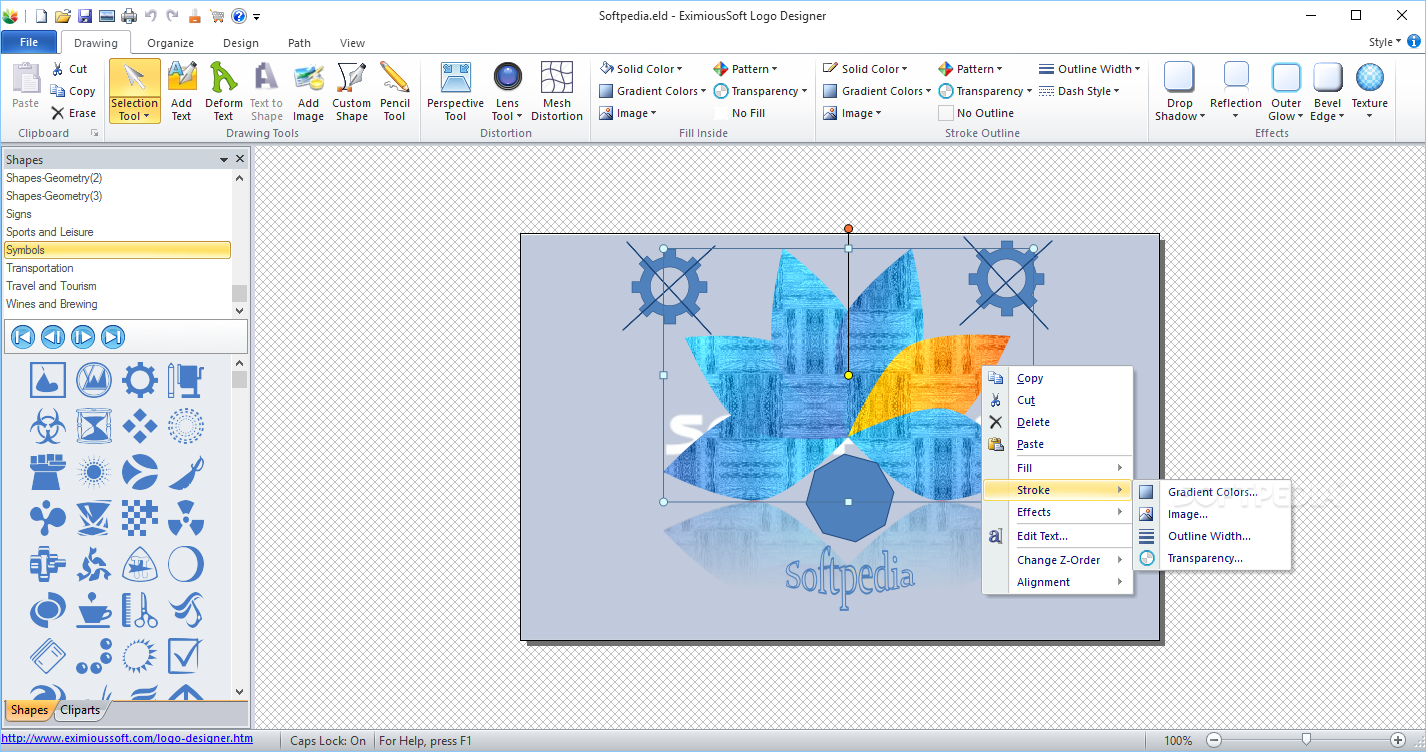Image resolution: width=1426 pixels, height=752 pixels.
Task: Click the Cut button in Clipboard group
Action: 69,69
